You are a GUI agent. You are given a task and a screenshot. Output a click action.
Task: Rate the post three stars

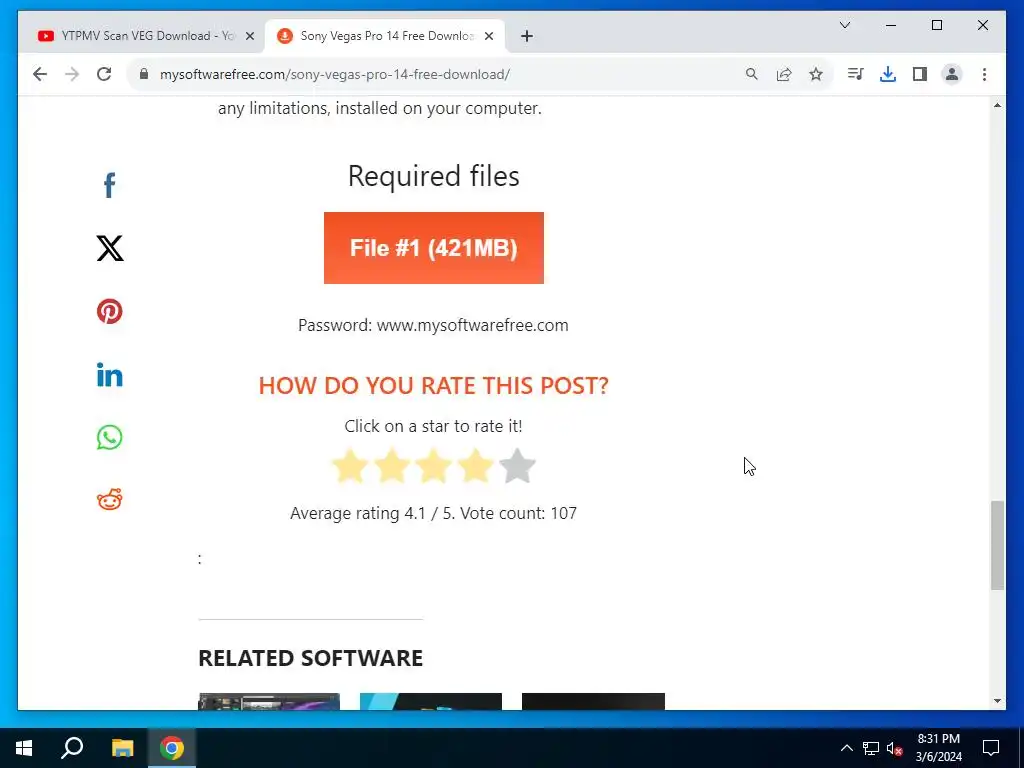(434, 466)
